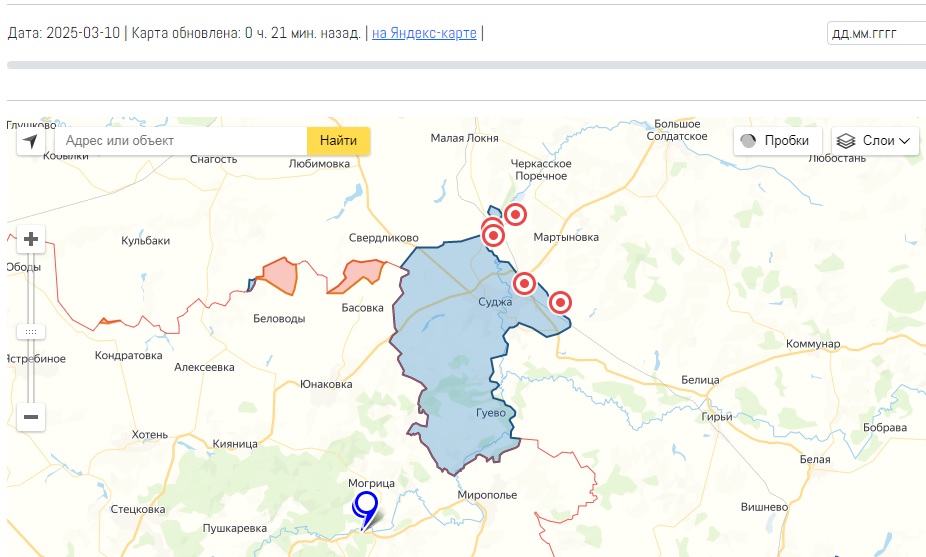Viewport: 926px width, 557px height.
Task: Click the Адрес или объект search field
Action: tap(180, 141)
